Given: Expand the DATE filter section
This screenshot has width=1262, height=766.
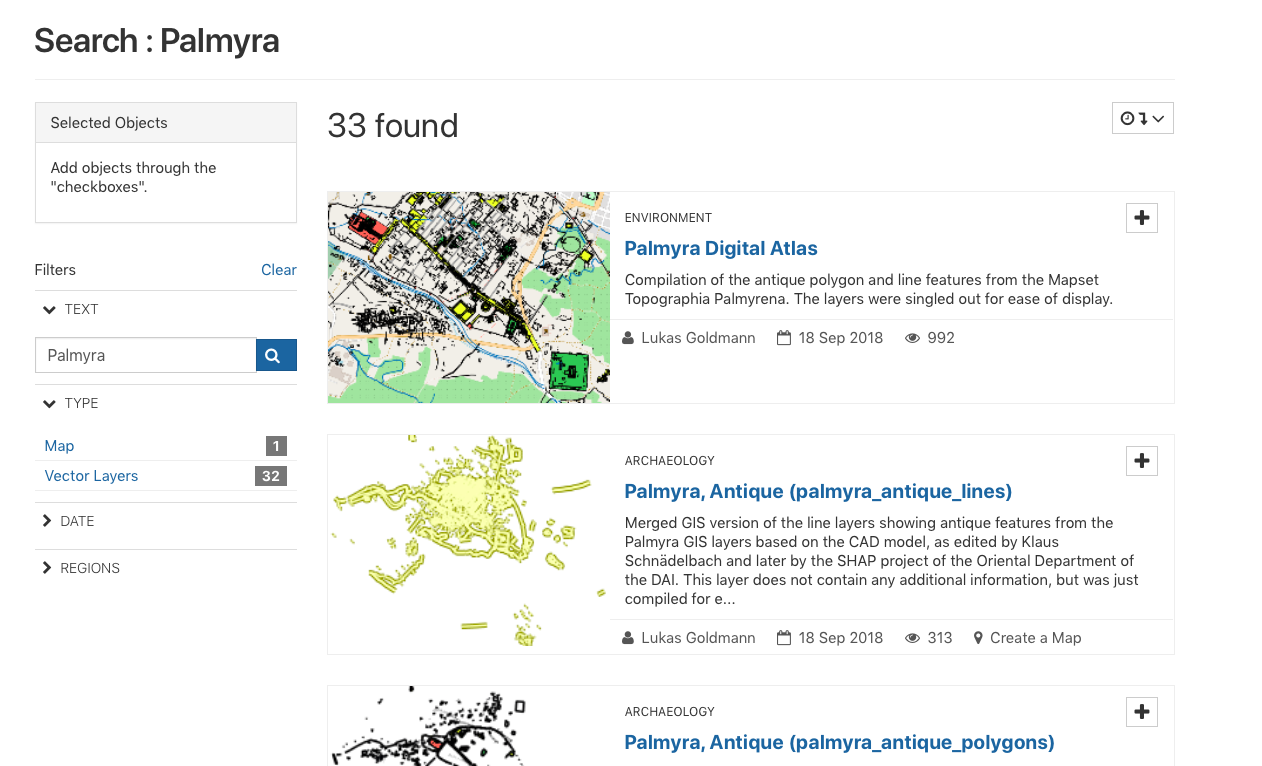Looking at the screenshot, I should [x=68, y=521].
